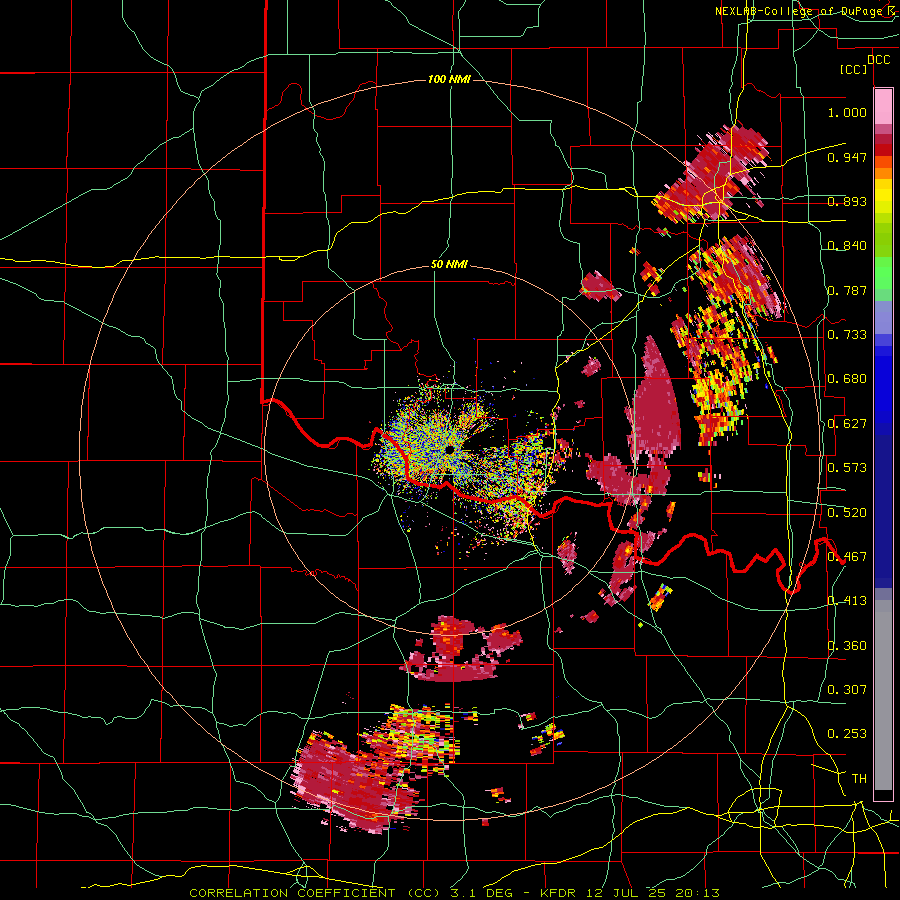Click the 50 NMI range ring label
Screen dimensions: 900x900
coord(449,265)
